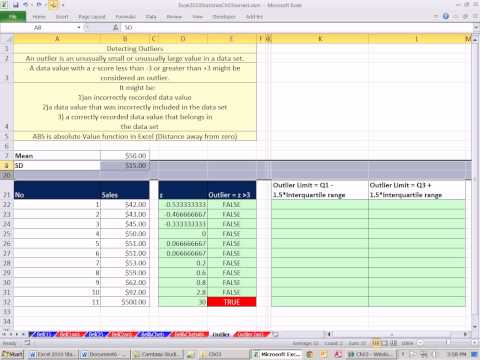The width and height of the screenshot is (480, 360).
Task: Select column A header
Action: tap(57, 39)
